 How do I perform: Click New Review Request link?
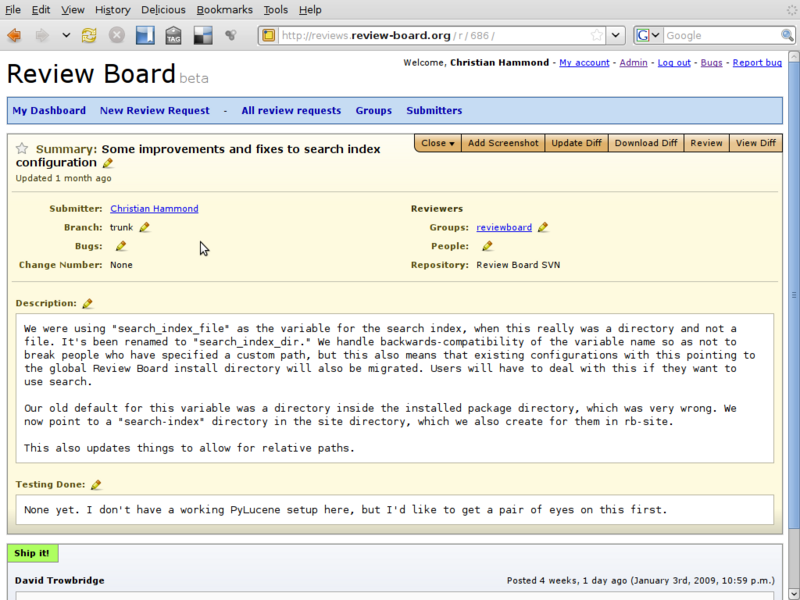click(x=155, y=110)
